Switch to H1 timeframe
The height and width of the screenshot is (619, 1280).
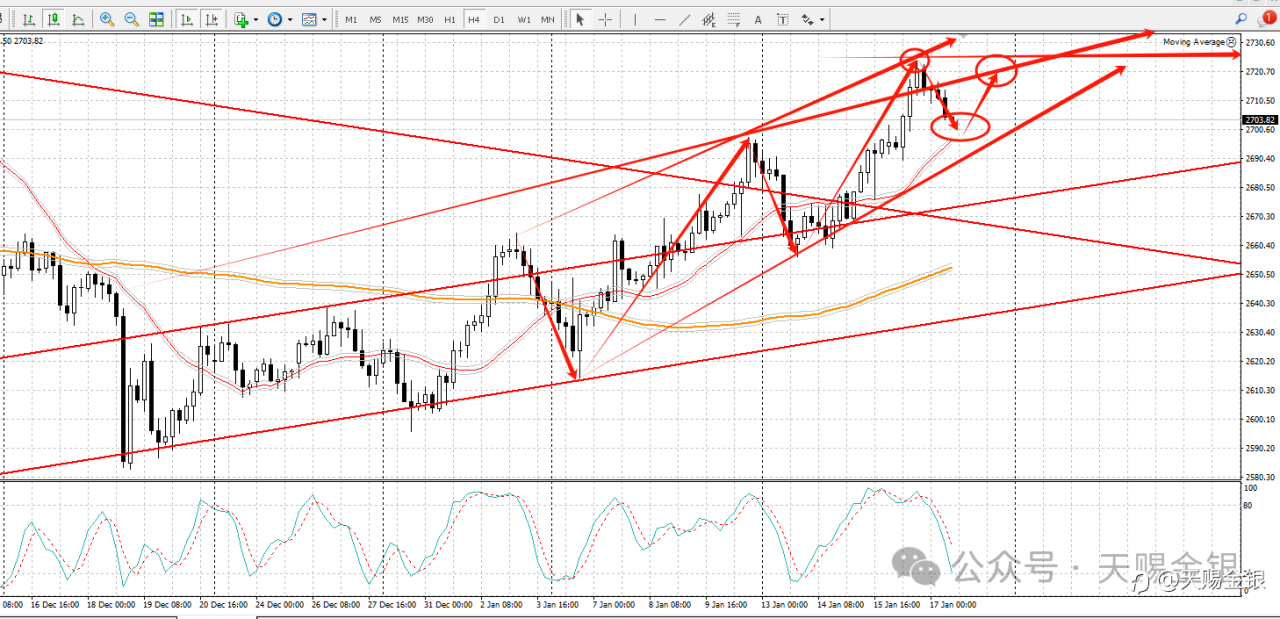449,19
